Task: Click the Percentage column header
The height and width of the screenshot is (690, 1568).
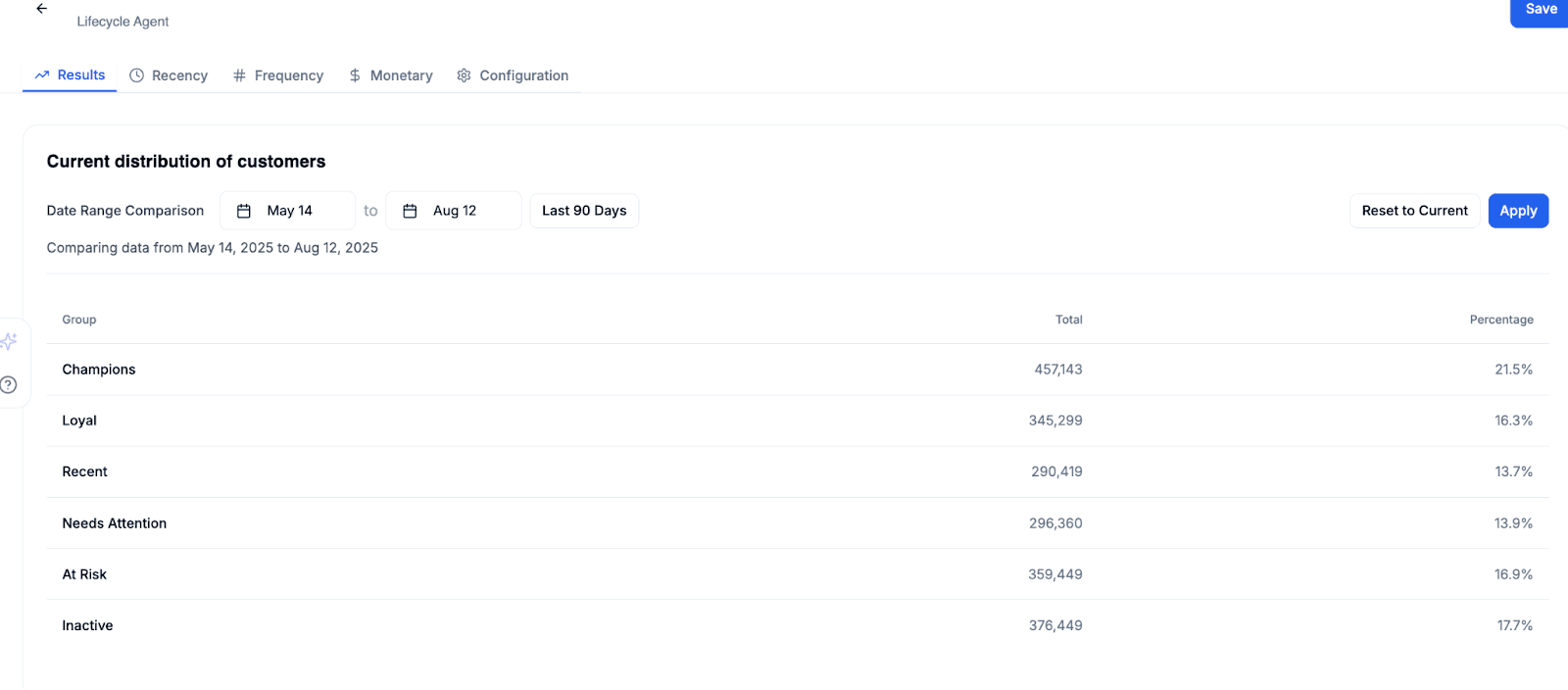Action: (1500, 320)
